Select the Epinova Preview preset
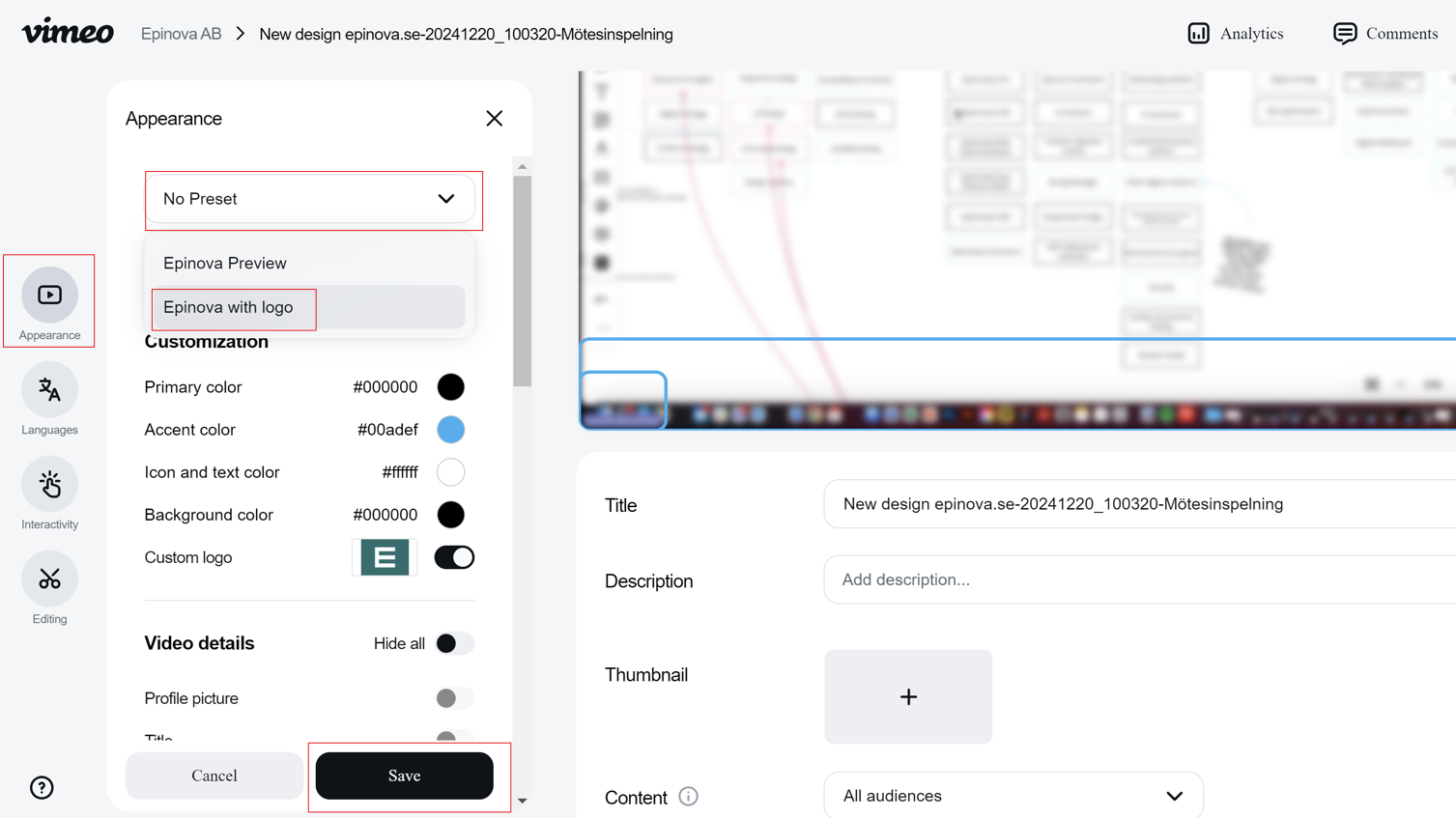The width and height of the screenshot is (1456, 818). pyautogui.click(x=309, y=263)
